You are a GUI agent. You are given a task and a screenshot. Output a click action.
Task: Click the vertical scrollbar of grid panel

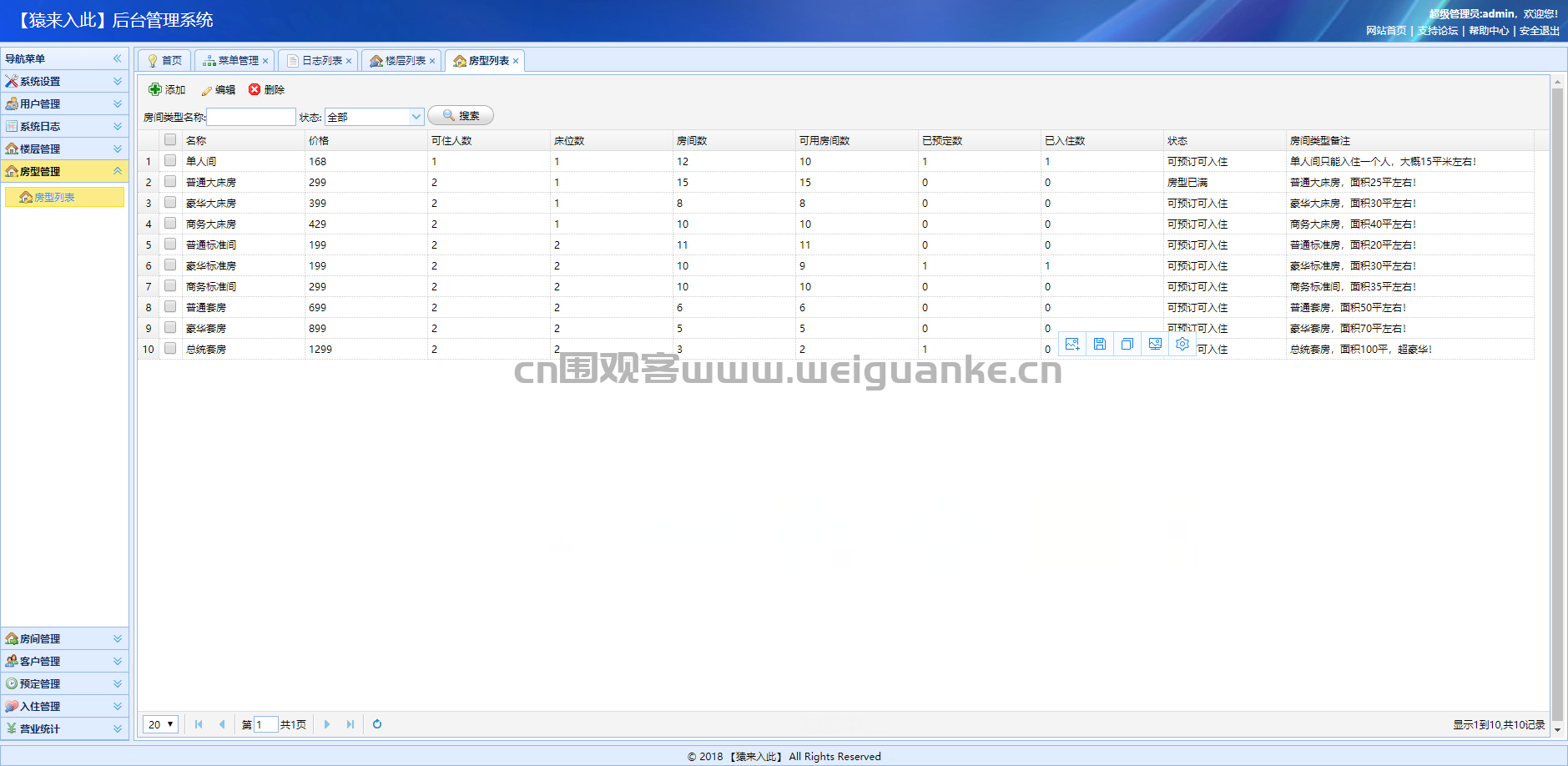pos(1557,404)
